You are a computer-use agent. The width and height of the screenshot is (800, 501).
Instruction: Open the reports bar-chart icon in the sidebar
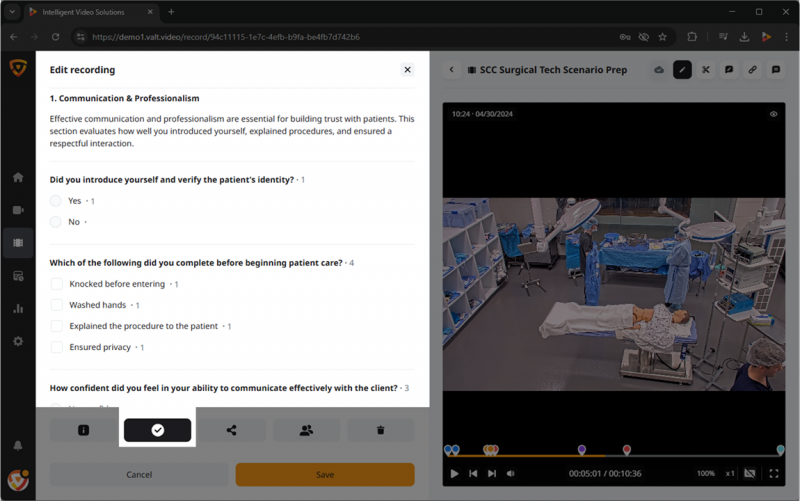(x=18, y=309)
